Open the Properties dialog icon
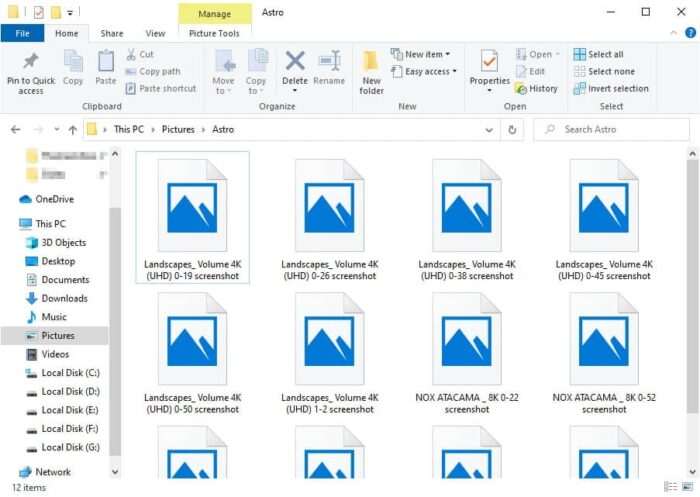 pyautogui.click(x=489, y=62)
